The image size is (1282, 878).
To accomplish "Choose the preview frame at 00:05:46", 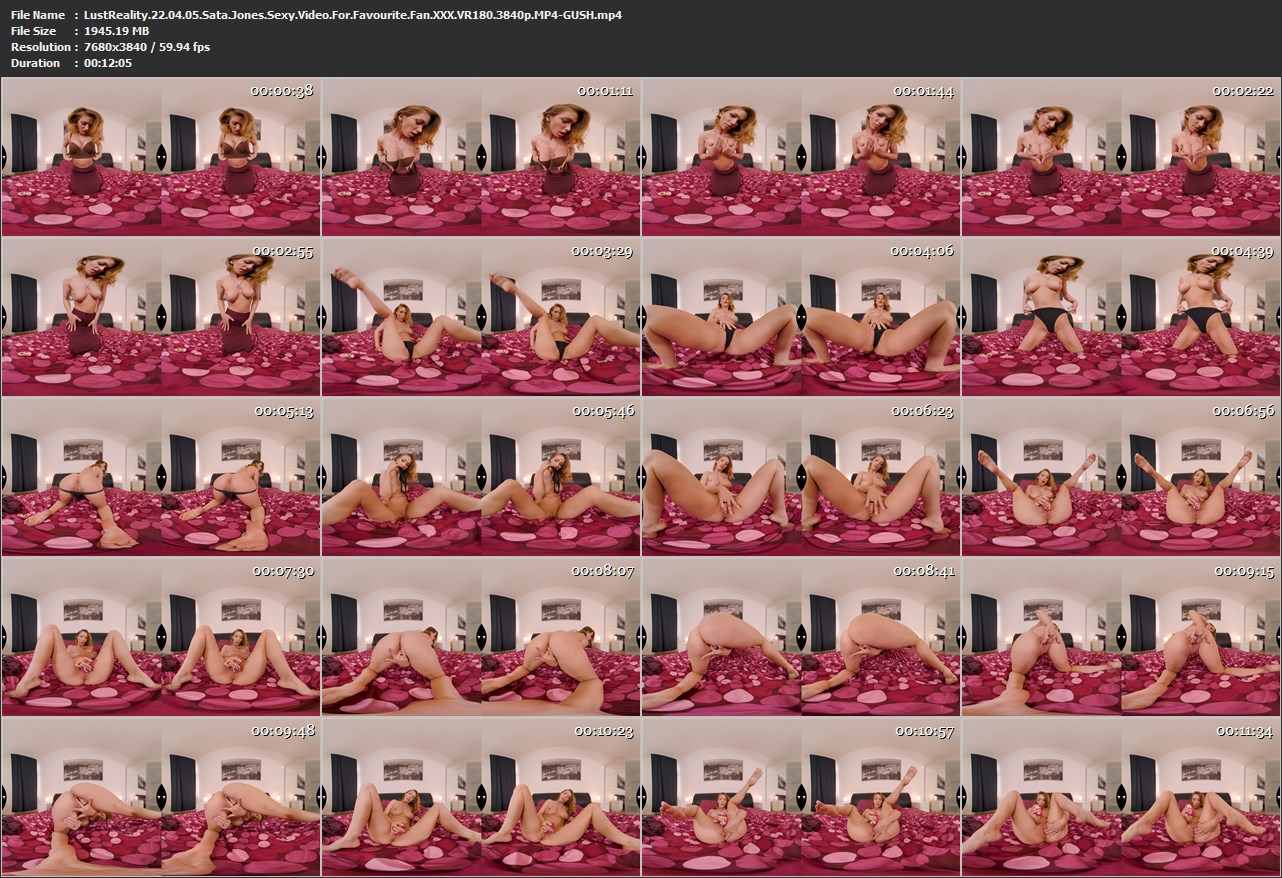I will pyautogui.click(x=481, y=477).
